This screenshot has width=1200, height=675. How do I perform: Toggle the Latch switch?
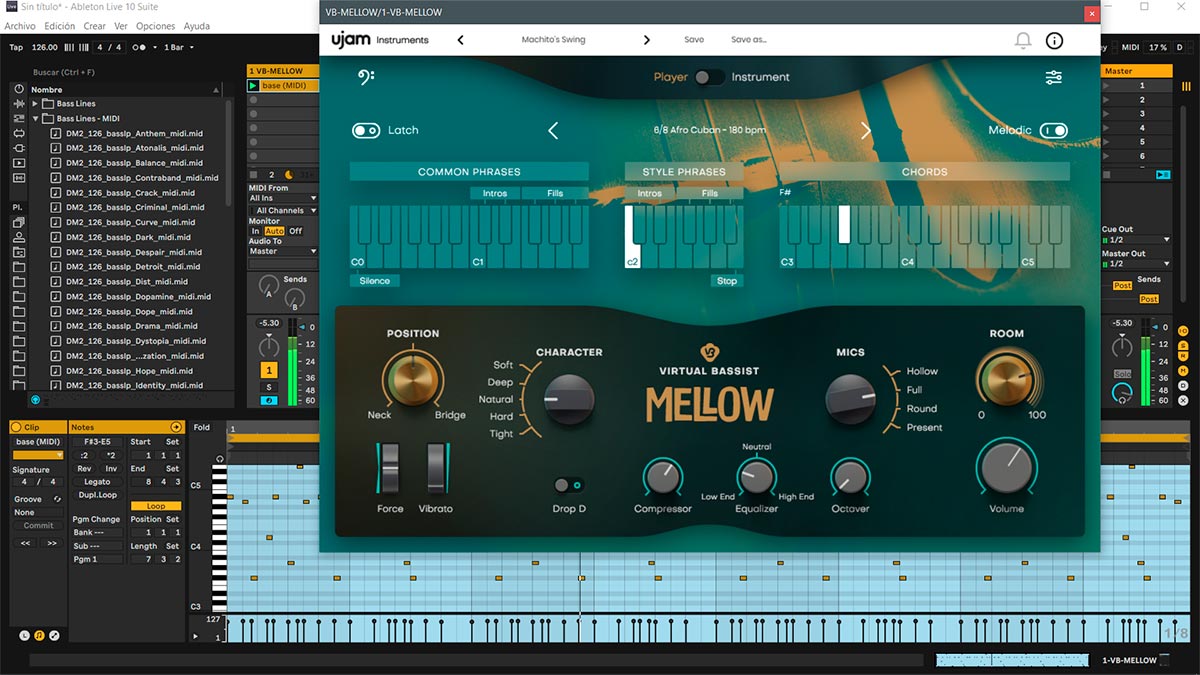tap(366, 130)
